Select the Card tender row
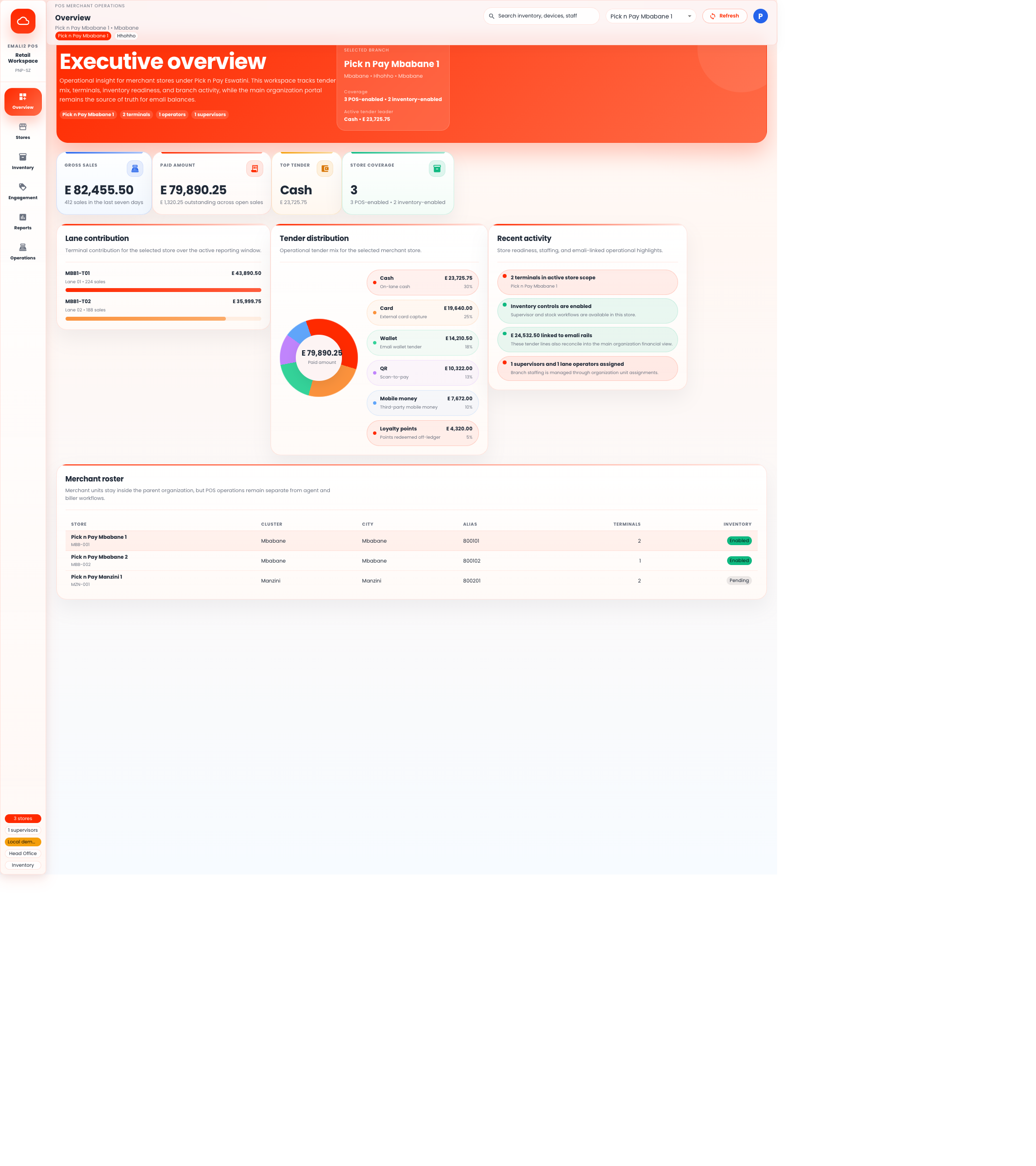 423,312
